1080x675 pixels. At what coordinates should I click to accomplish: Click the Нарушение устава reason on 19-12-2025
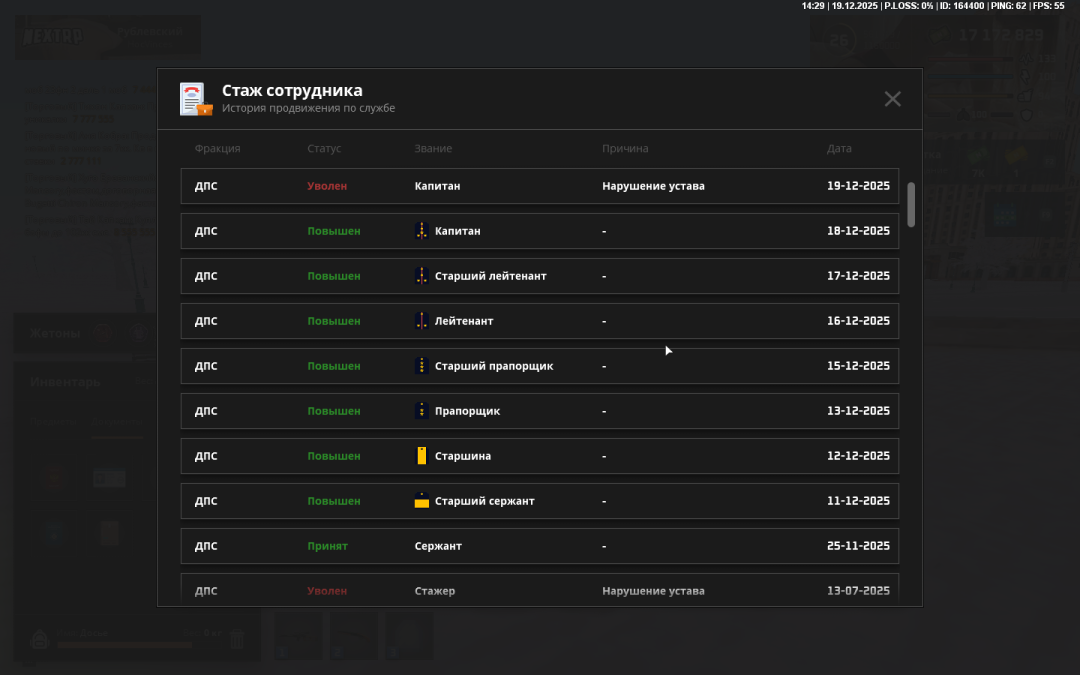pos(653,186)
